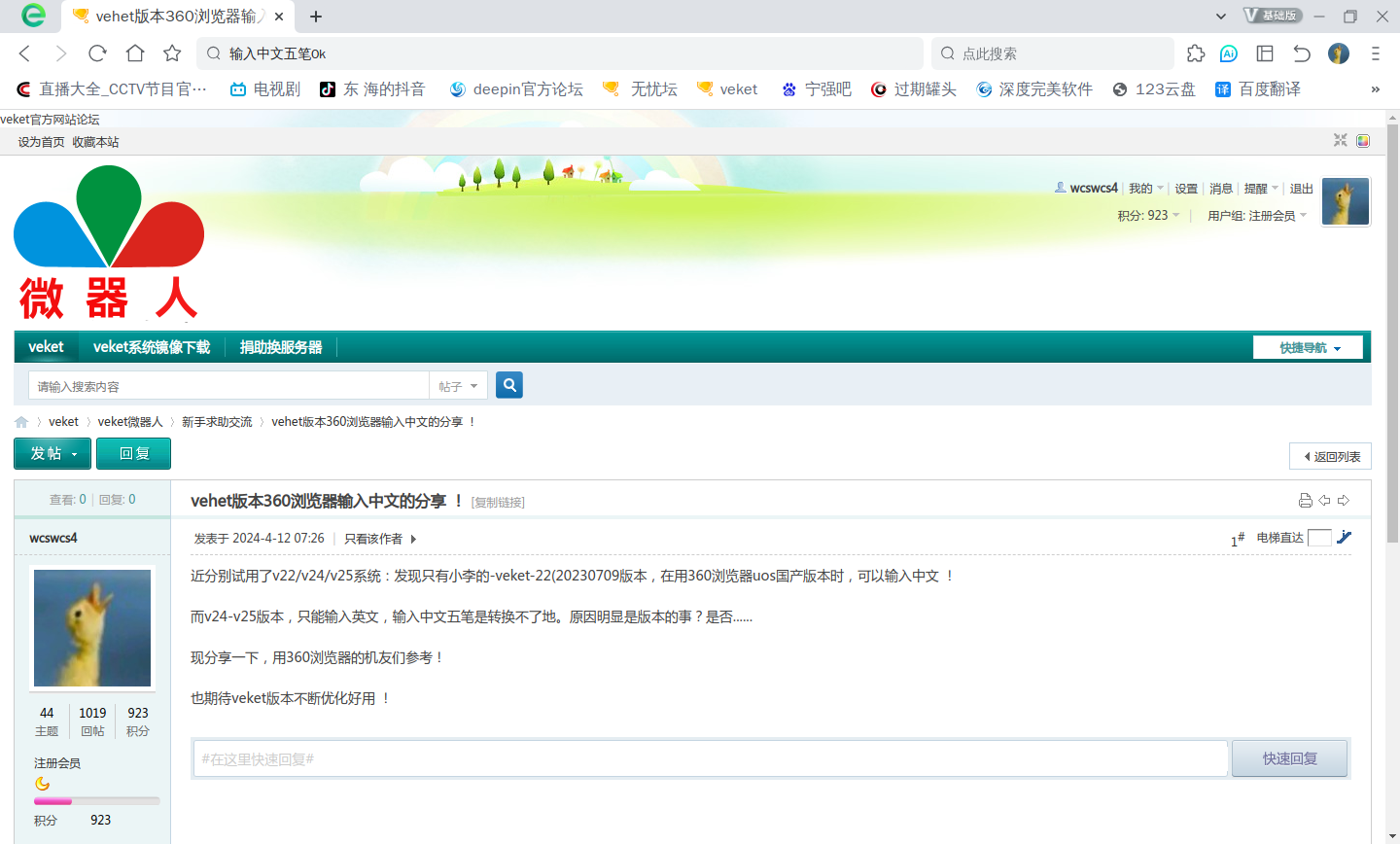
Task: Close the vehet版本360浏览器 tab
Action: (280, 17)
